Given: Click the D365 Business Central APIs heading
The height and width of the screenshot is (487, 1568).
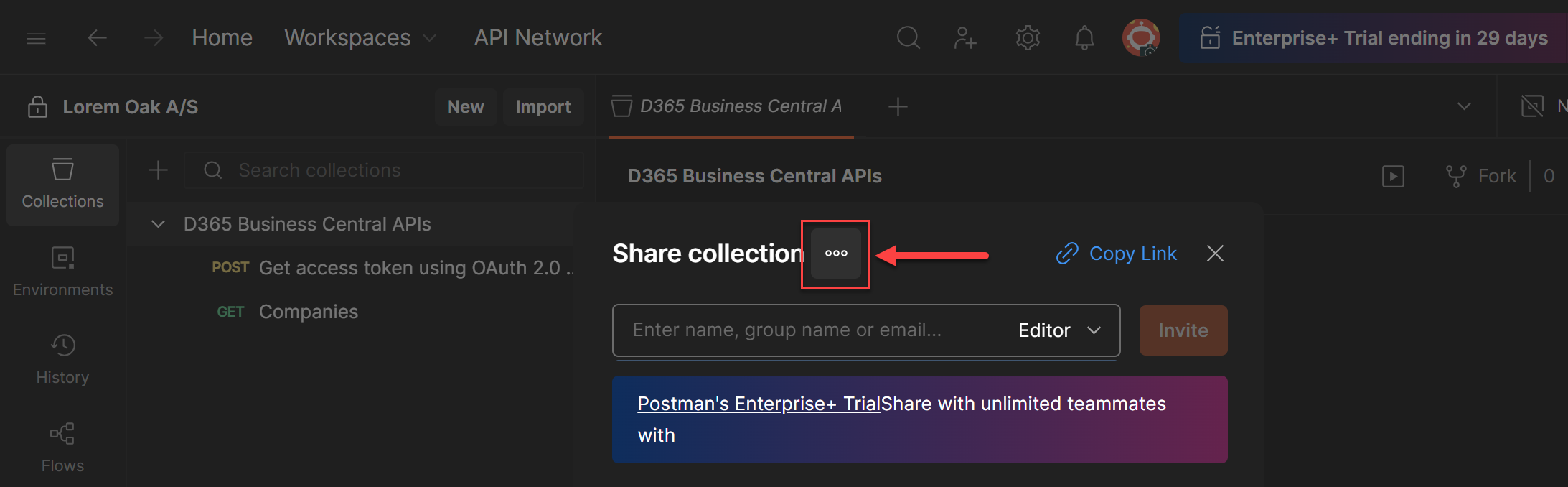Looking at the screenshot, I should [755, 176].
